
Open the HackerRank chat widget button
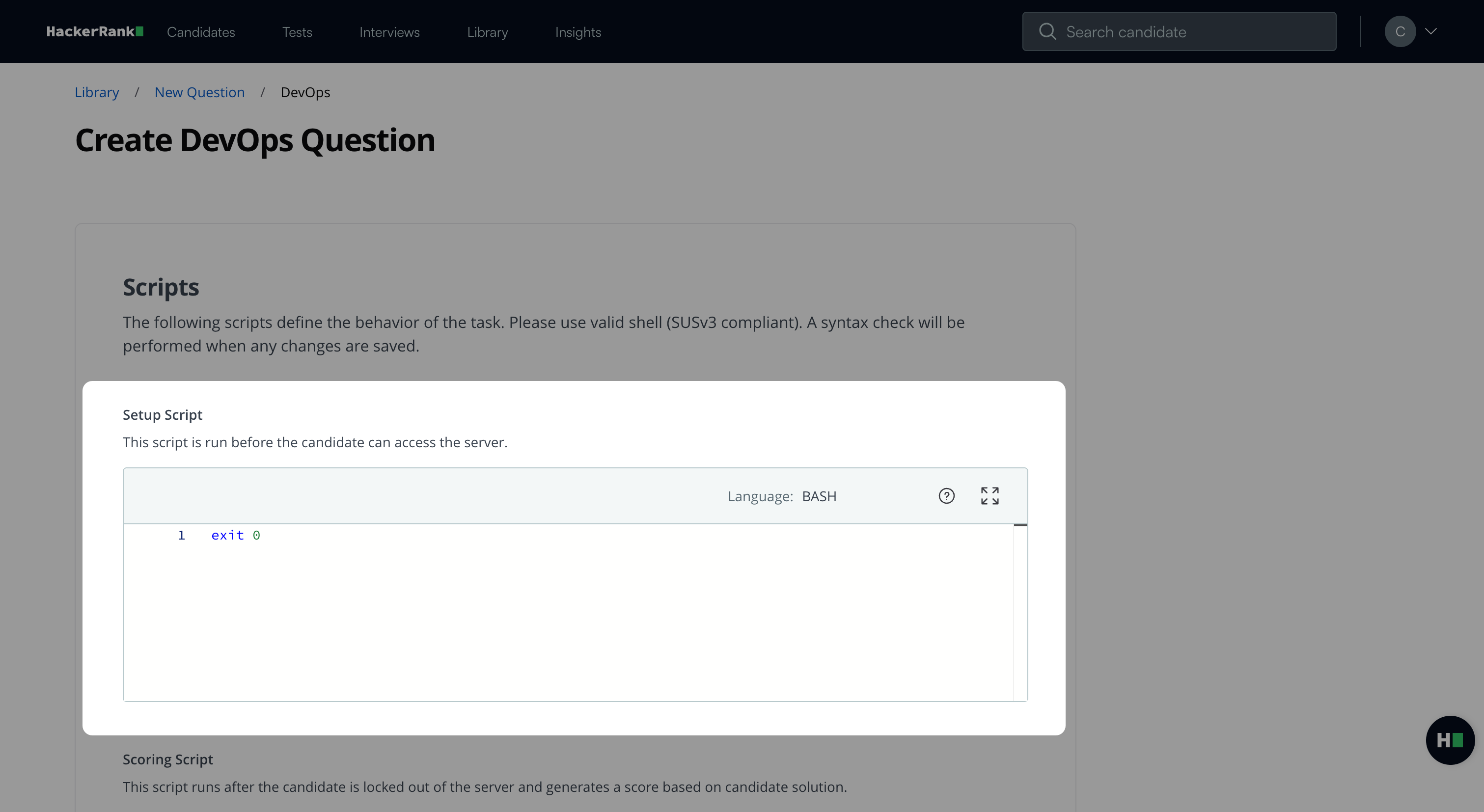[1450, 740]
